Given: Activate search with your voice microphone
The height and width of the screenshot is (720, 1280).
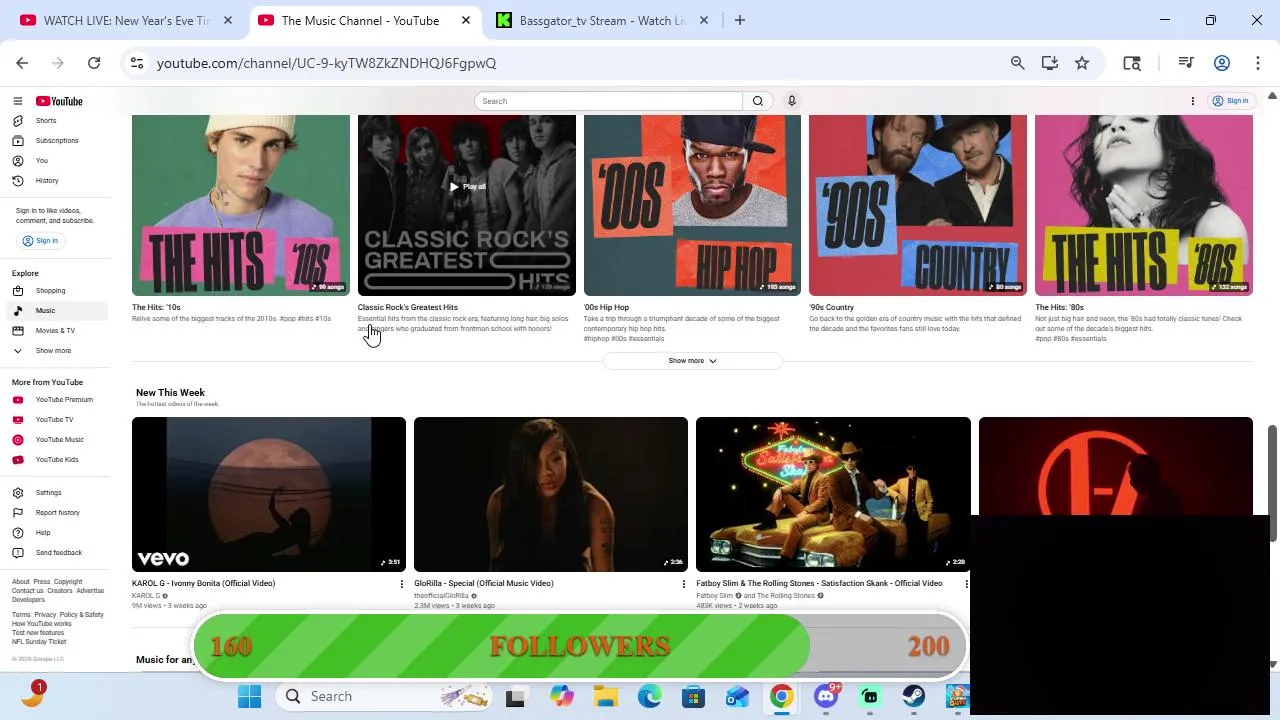Looking at the screenshot, I should [x=792, y=101].
